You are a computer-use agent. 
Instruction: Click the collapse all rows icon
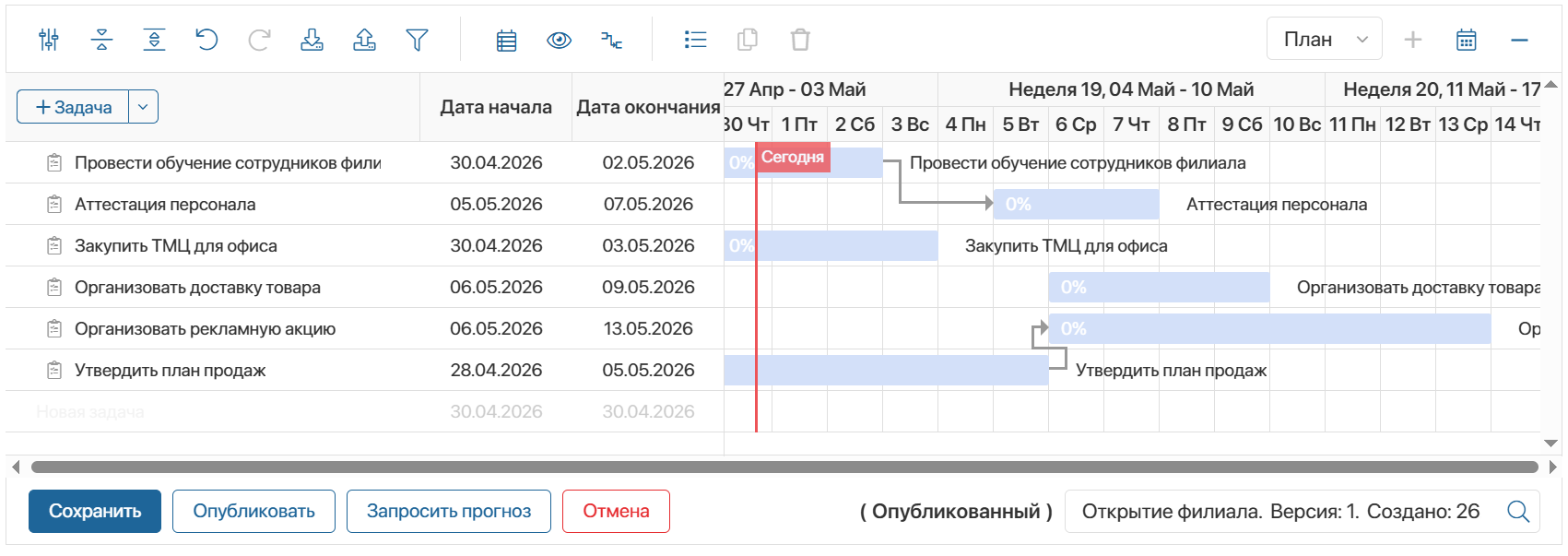101,40
